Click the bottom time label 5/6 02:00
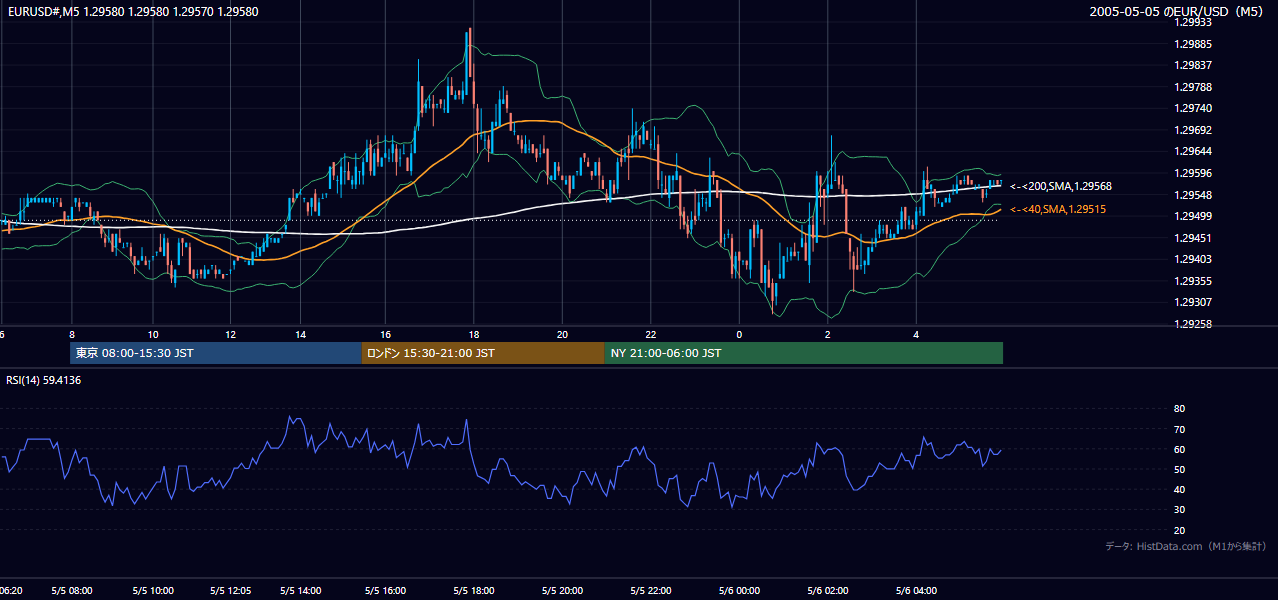This screenshot has height=600, width=1278. click(x=827, y=591)
